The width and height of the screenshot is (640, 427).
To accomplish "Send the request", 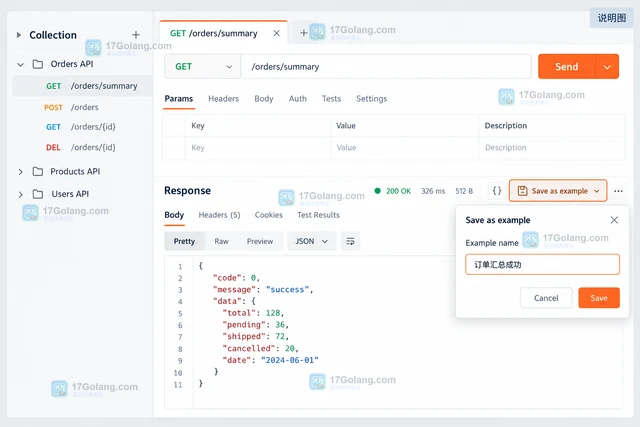I will point(567,67).
